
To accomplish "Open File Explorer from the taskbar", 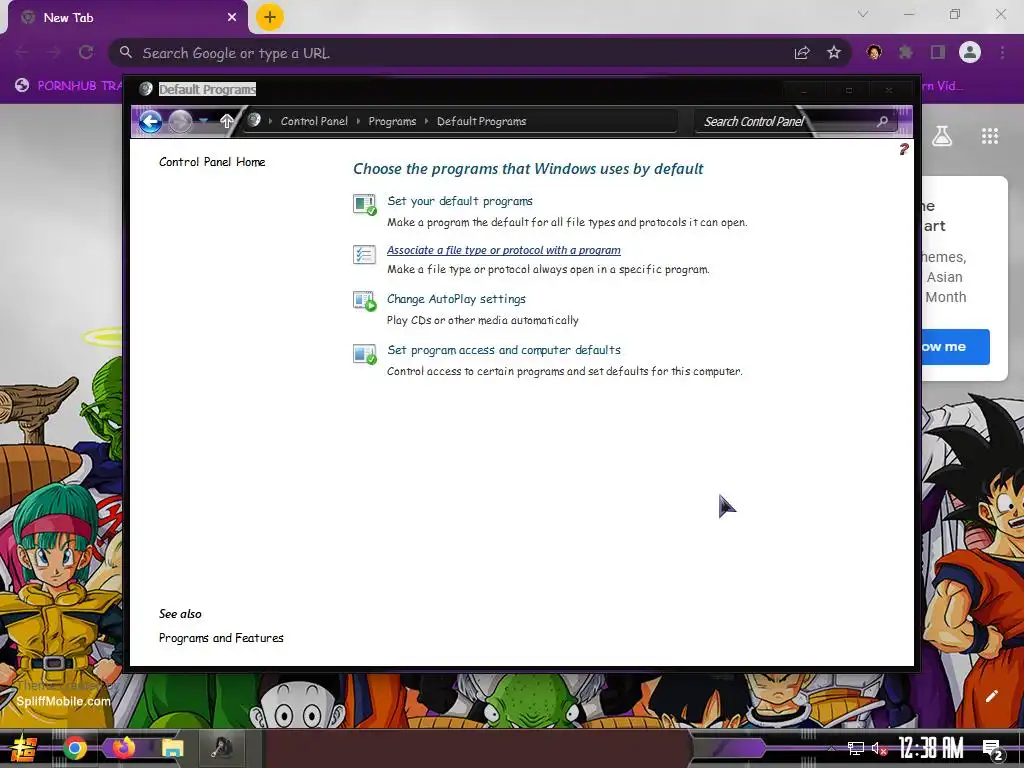I will (x=172, y=748).
